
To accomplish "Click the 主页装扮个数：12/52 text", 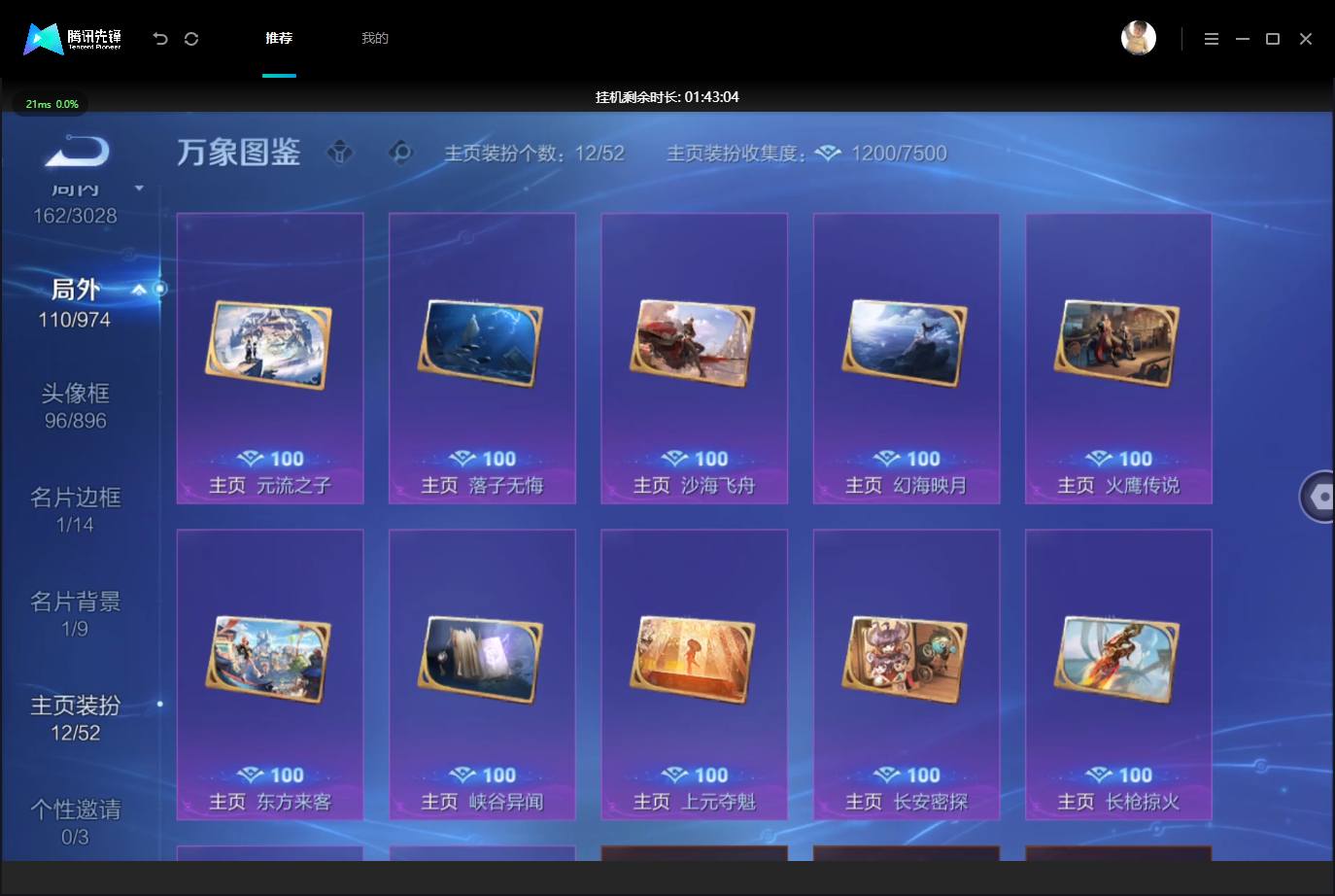I will click(x=534, y=153).
